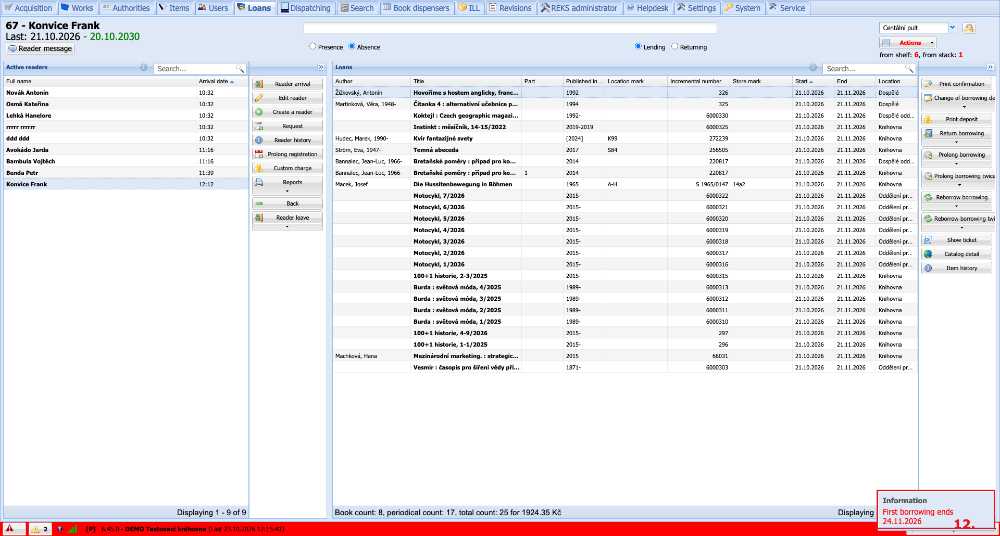Screen dimensions: 1000x536
Task: Click the magnifier in Loans search box
Action: [908, 68]
